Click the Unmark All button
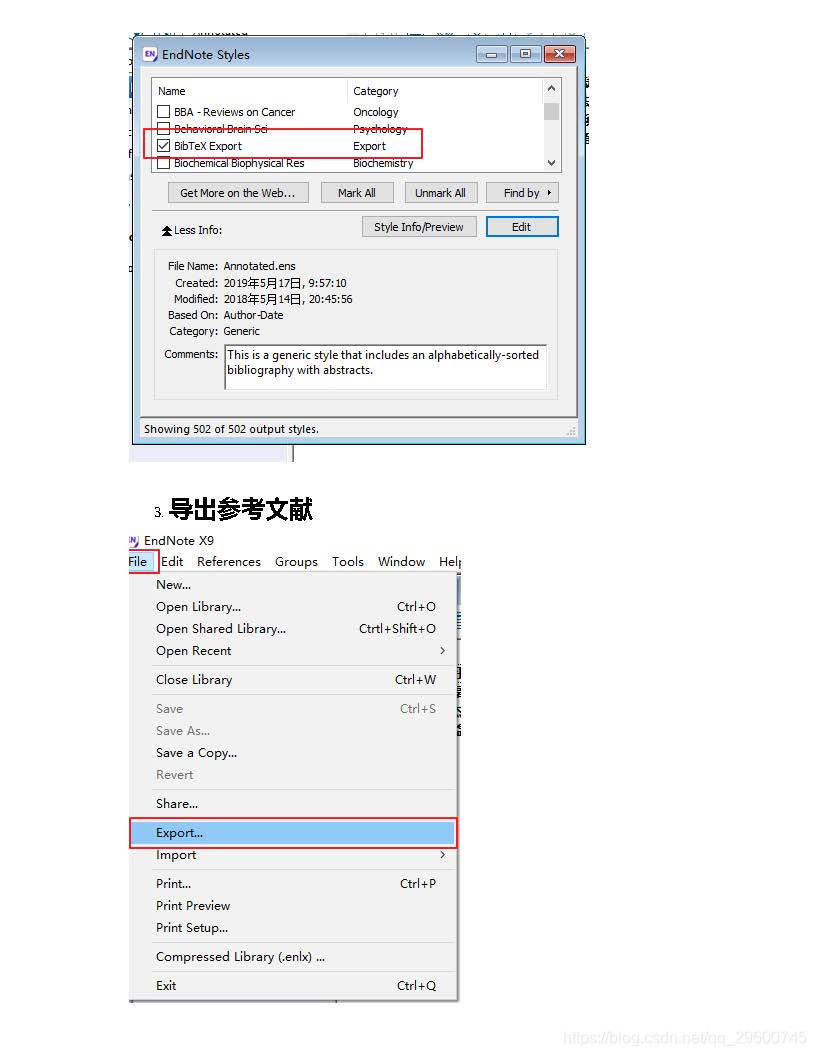Viewport: 816px width, 1056px height. point(440,193)
